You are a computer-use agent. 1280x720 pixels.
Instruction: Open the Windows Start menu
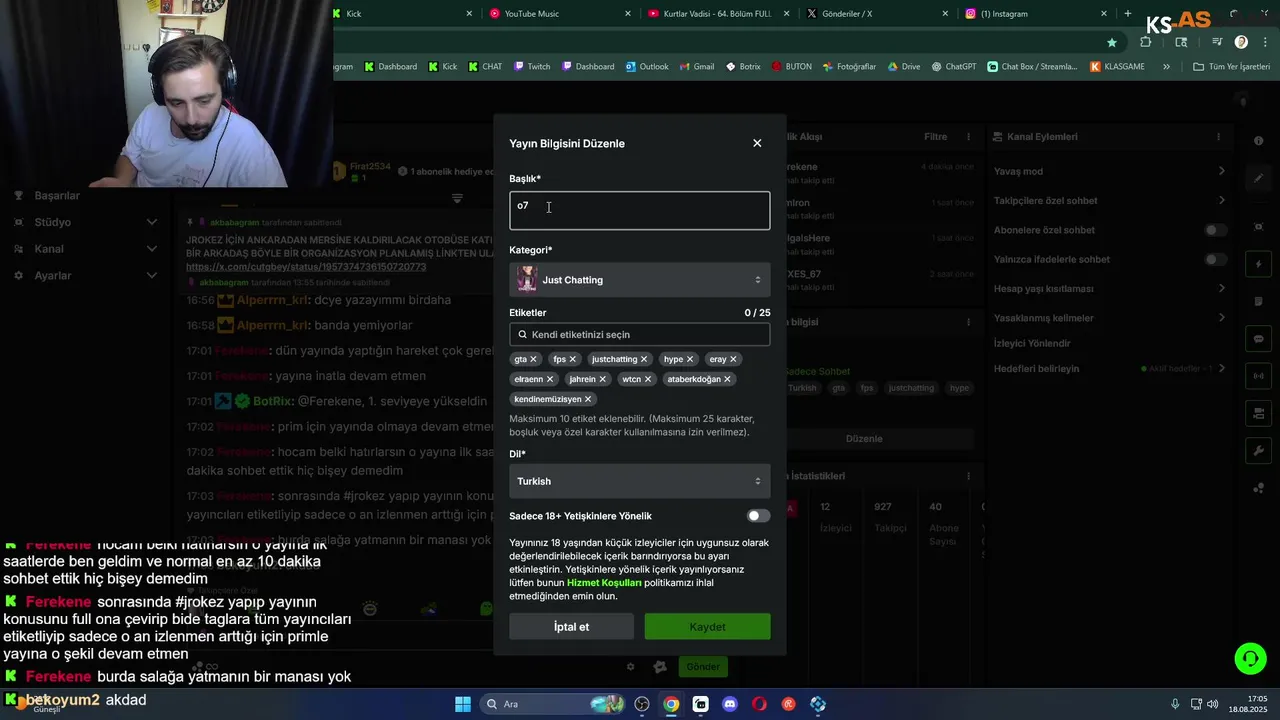(463, 704)
